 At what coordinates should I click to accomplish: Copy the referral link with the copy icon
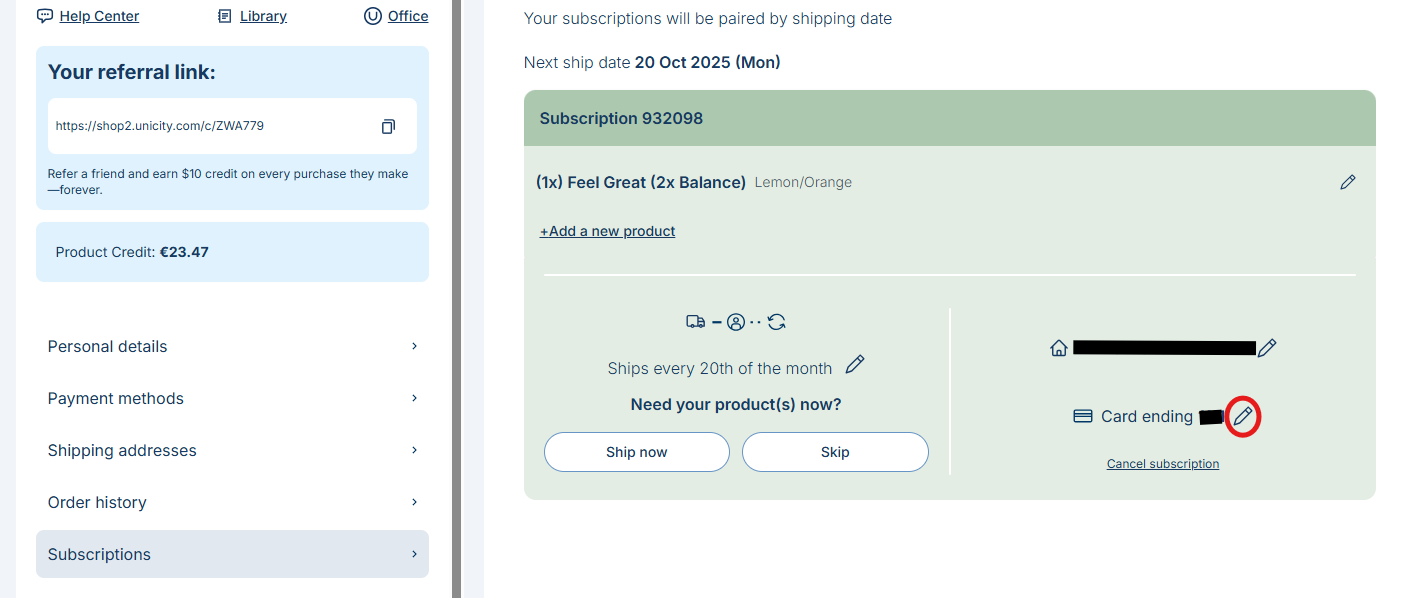coord(388,126)
